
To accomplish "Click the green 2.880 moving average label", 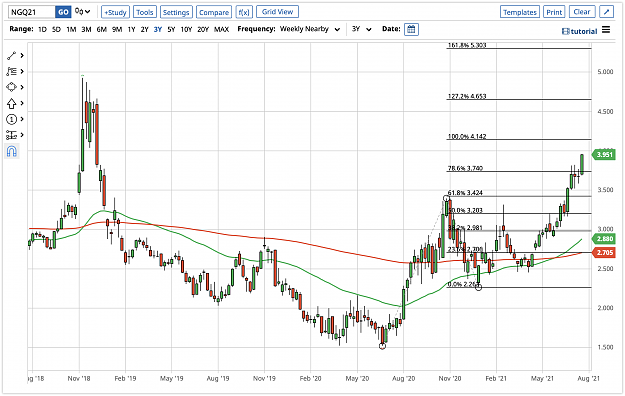I will [604, 239].
